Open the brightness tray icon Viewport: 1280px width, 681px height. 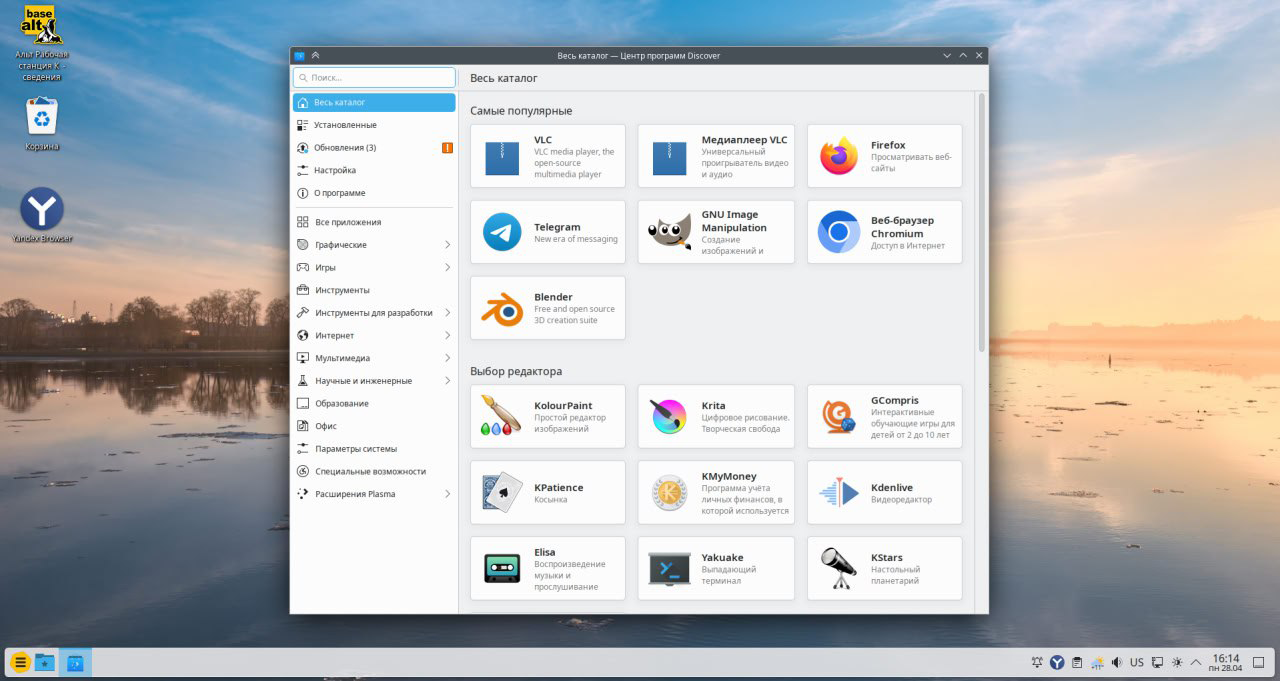pyautogui.click(x=1177, y=662)
